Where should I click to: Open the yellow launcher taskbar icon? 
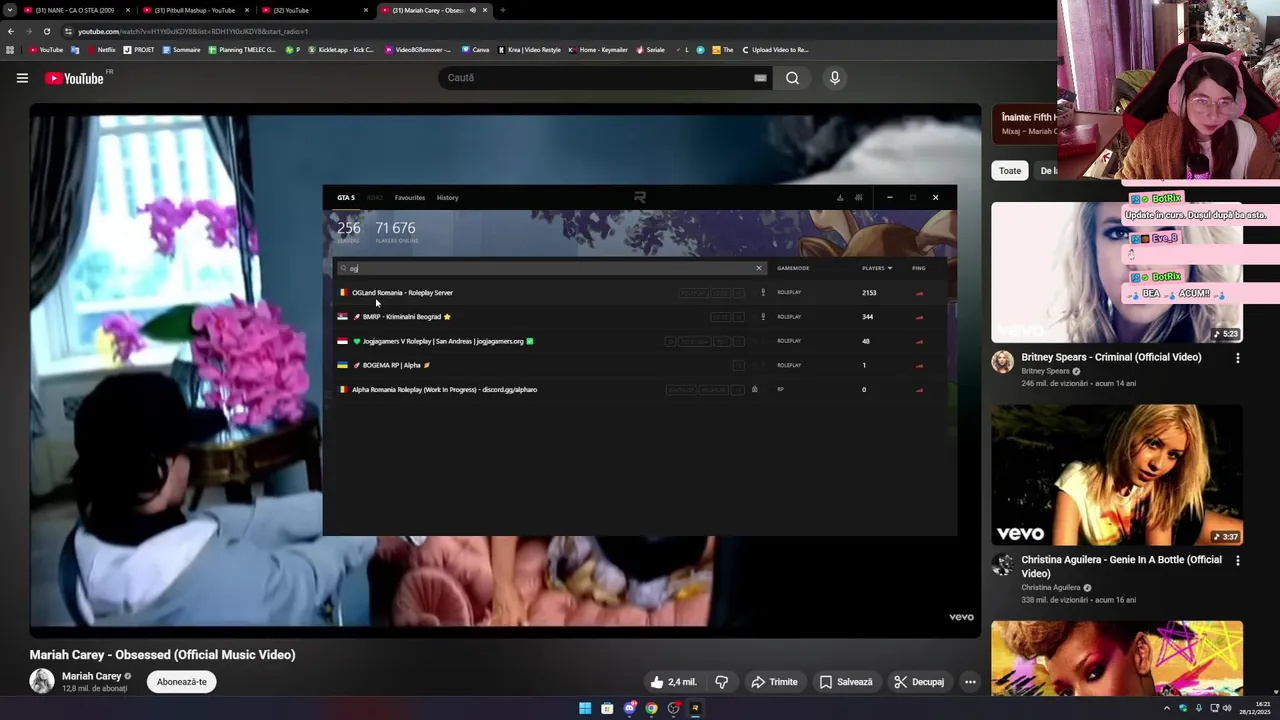[x=695, y=708]
